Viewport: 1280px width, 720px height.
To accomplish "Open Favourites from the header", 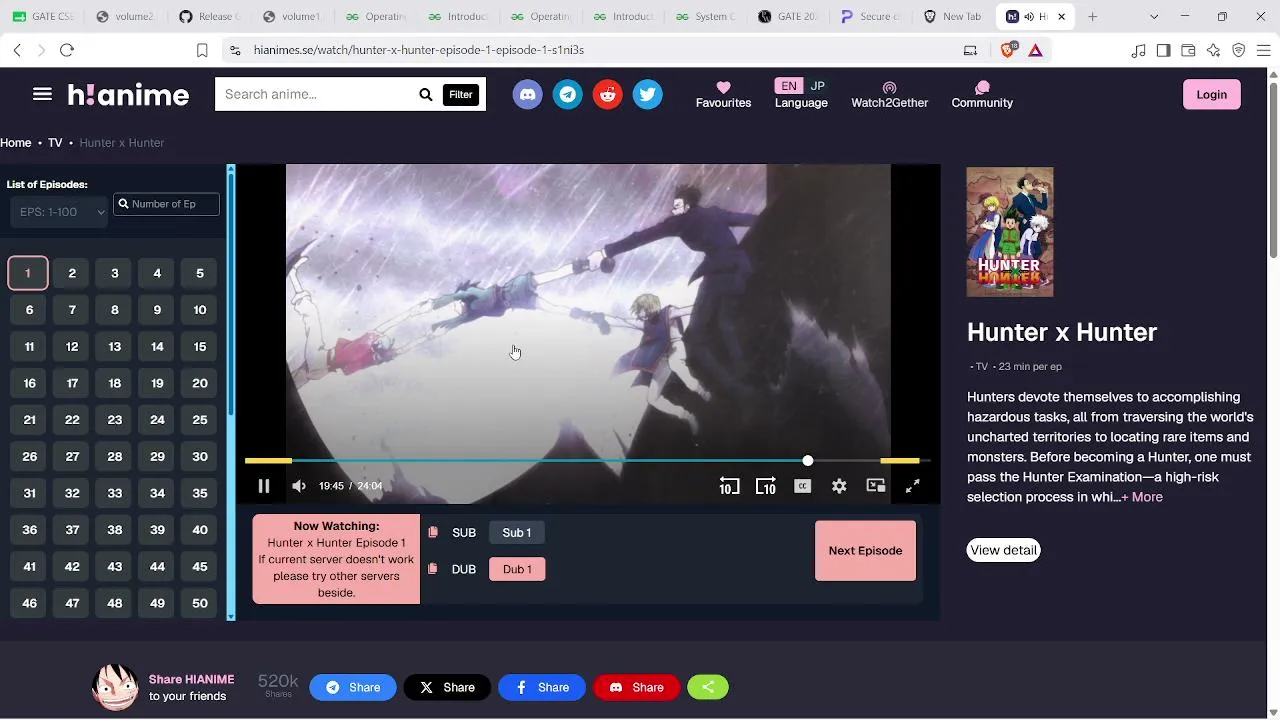I will (724, 95).
